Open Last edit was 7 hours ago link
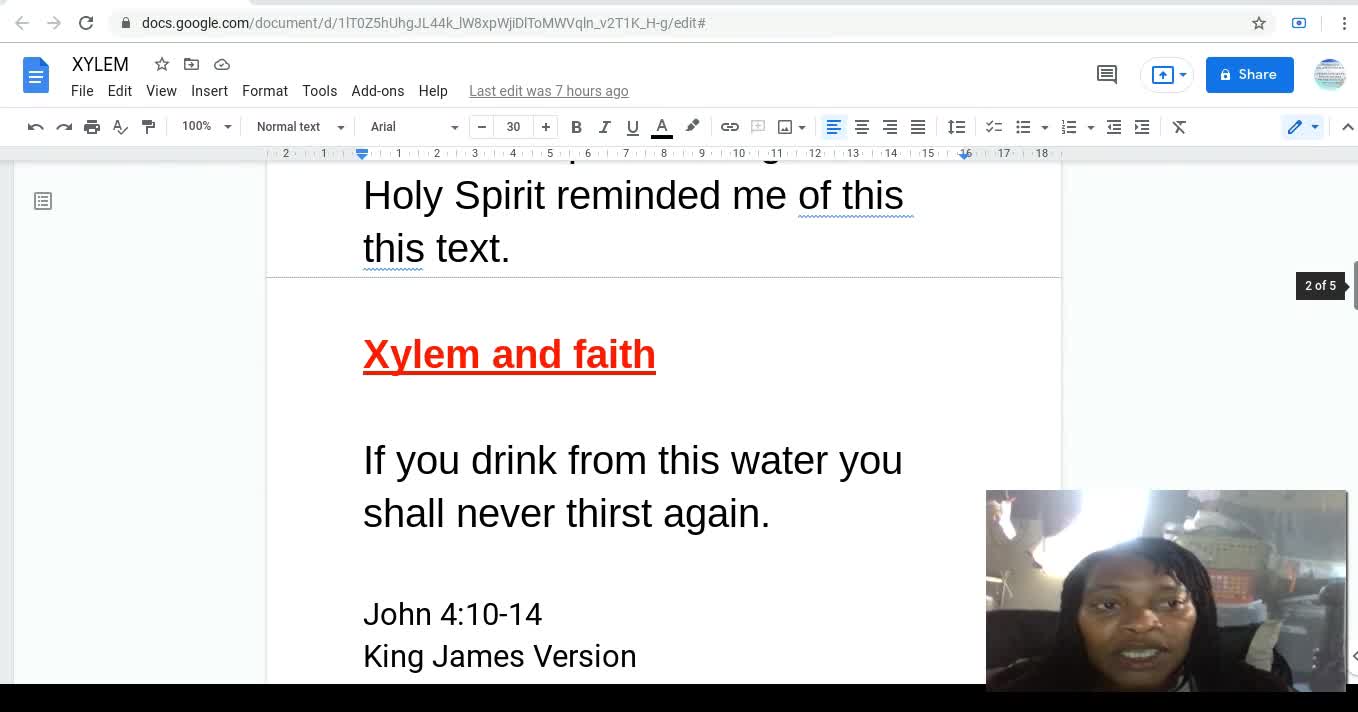This screenshot has width=1358, height=712. point(548,91)
